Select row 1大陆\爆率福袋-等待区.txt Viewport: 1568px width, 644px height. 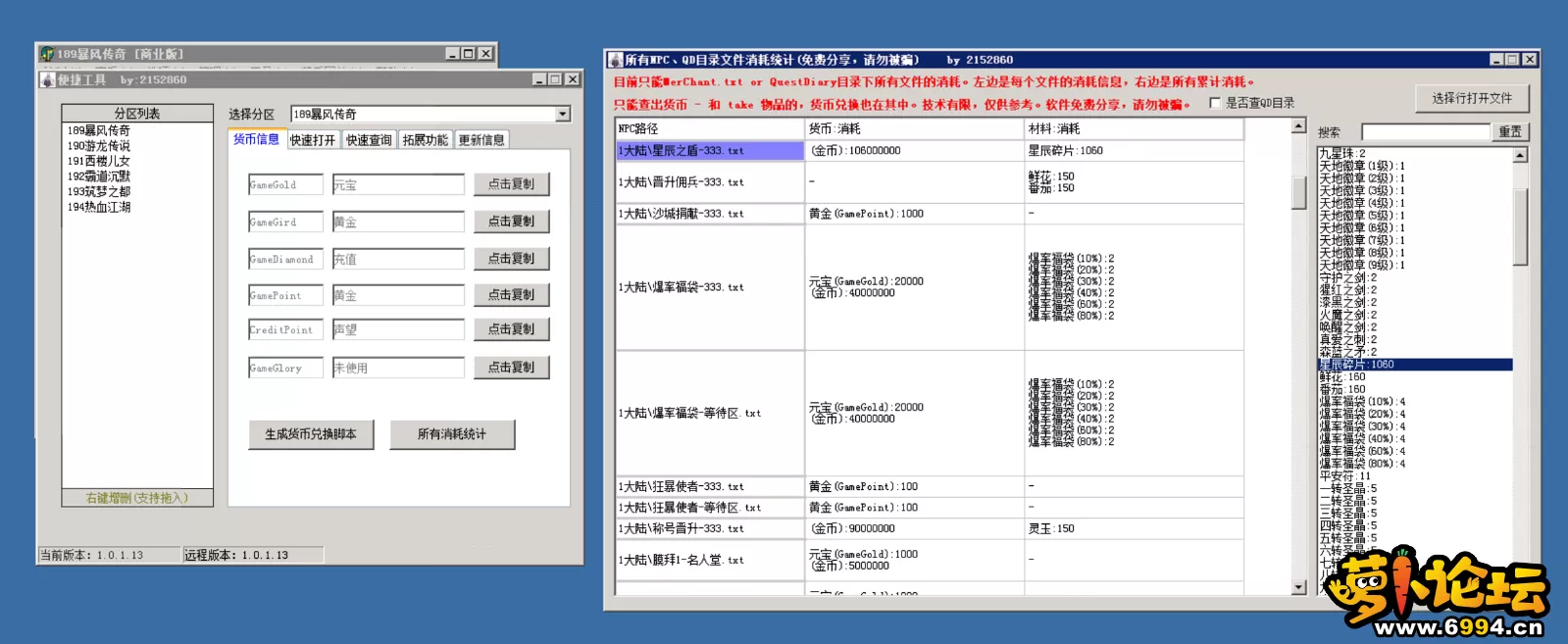(710, 414)
